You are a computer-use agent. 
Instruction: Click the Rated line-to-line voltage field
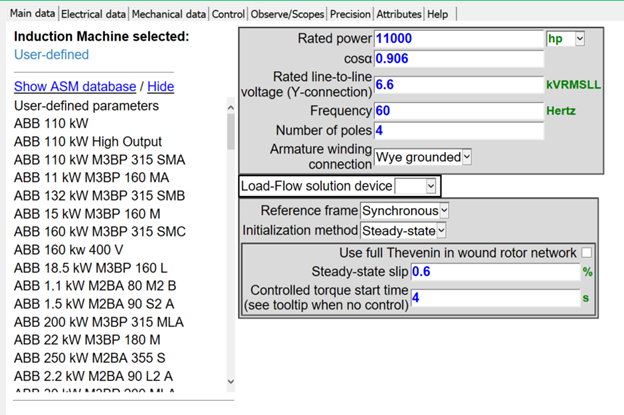(459, 85)
